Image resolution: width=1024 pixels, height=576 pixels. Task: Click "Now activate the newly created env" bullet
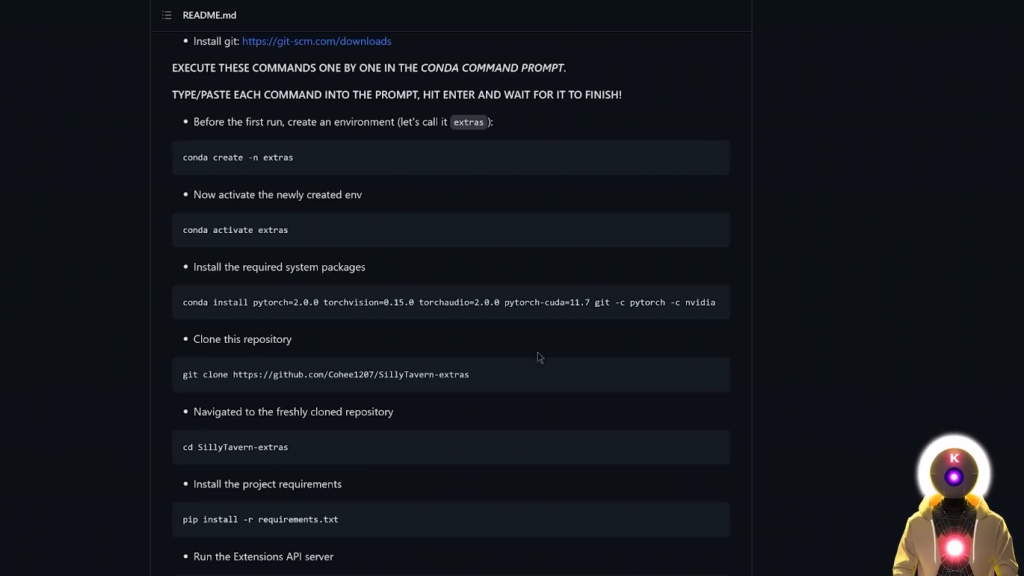(x=277, y=195)
